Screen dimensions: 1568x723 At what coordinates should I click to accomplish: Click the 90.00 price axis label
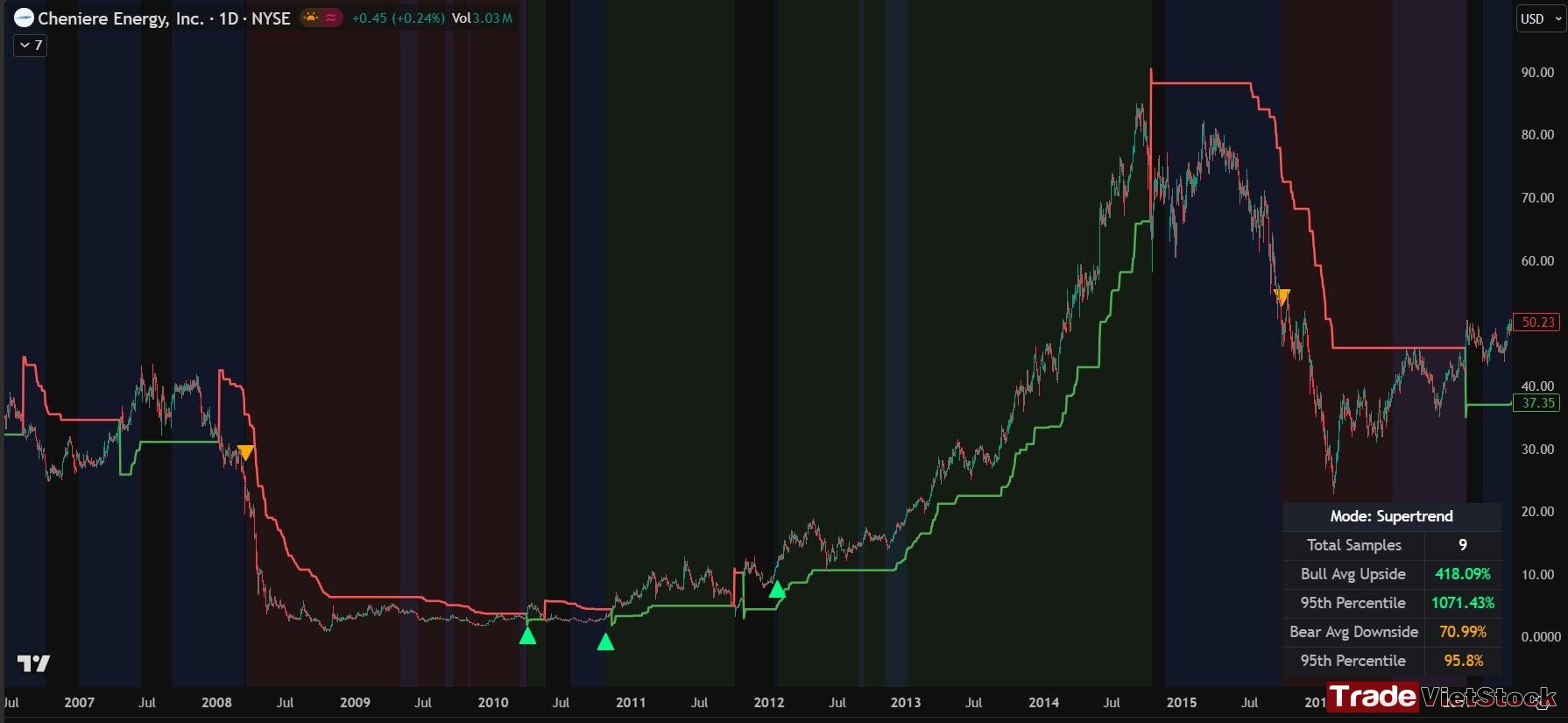[1537, 73]
